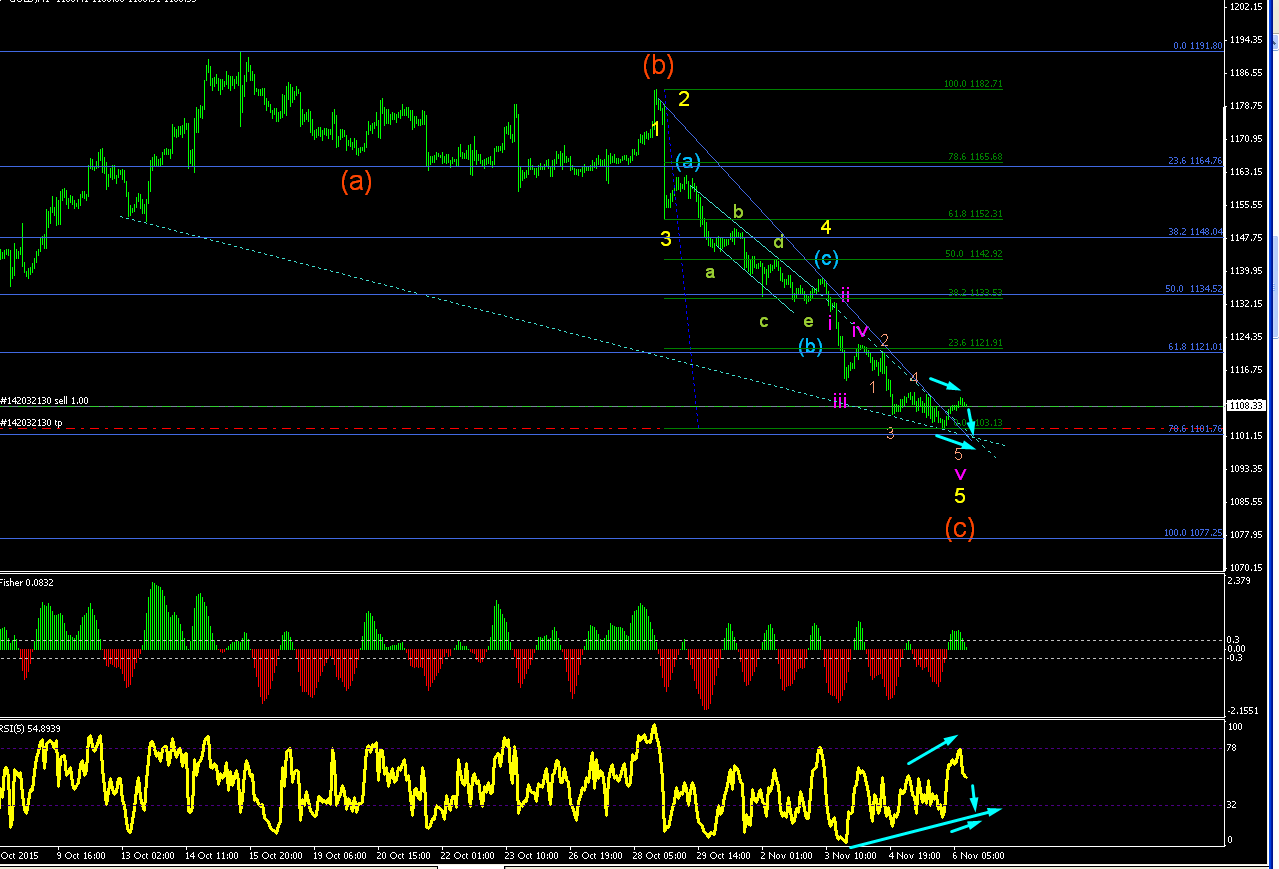Select the magenta iii sub-wave label
Image resolution: width=1279 pixels, height=869 pixels.
(840, 401)
